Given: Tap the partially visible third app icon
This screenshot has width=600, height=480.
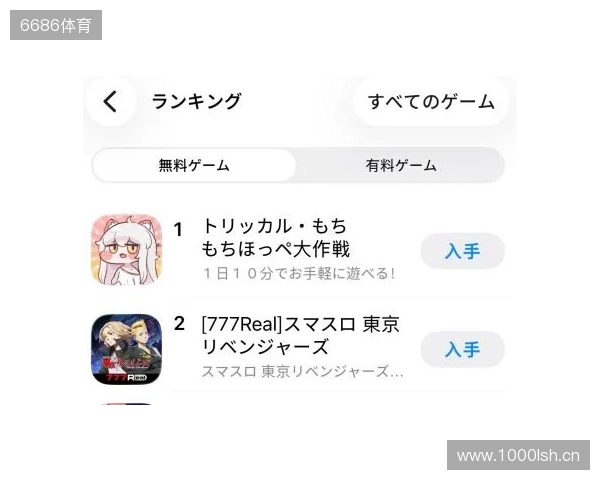Looking at the screenshot, I should click(127, 403).
